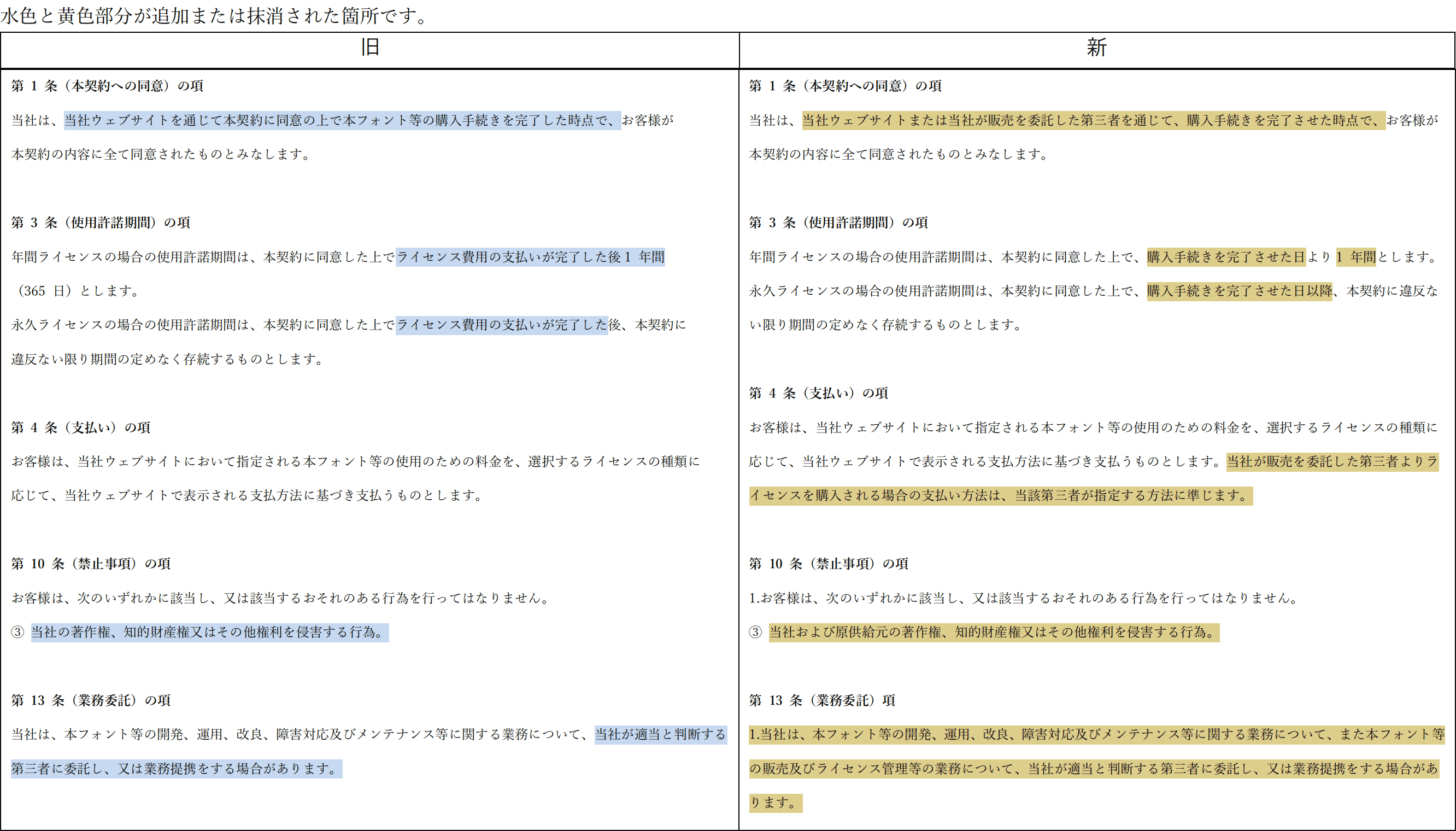
Task: Click the right 第4条(支払い) heading
Action: (818, 393)
